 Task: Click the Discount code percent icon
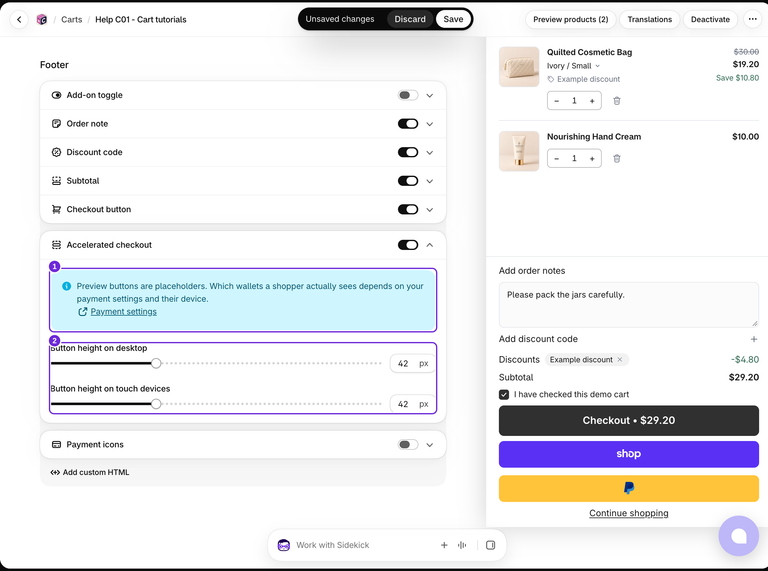56,152
